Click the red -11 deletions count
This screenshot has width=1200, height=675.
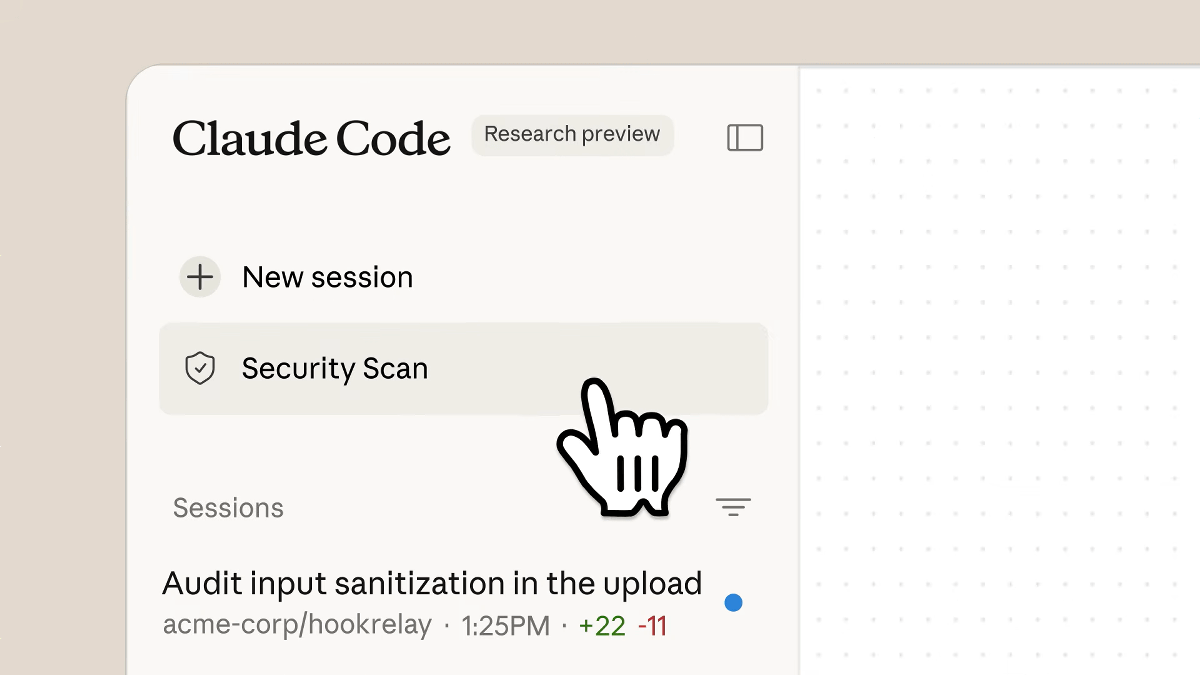click(652, 626)
